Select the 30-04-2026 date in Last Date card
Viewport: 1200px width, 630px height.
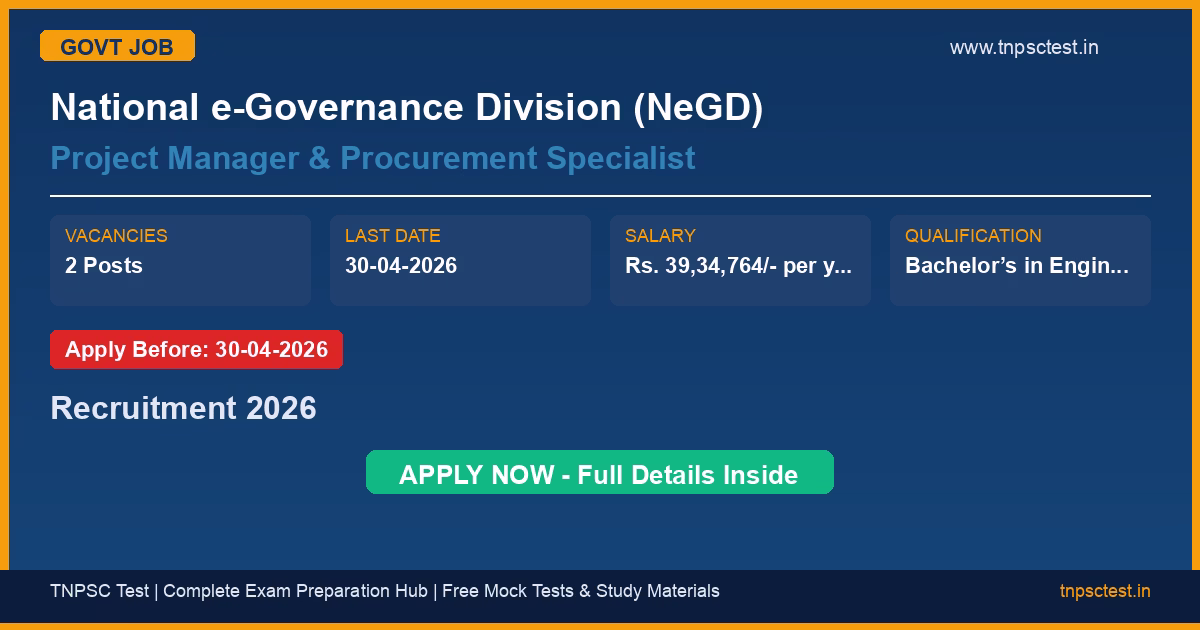coord(400,265)
